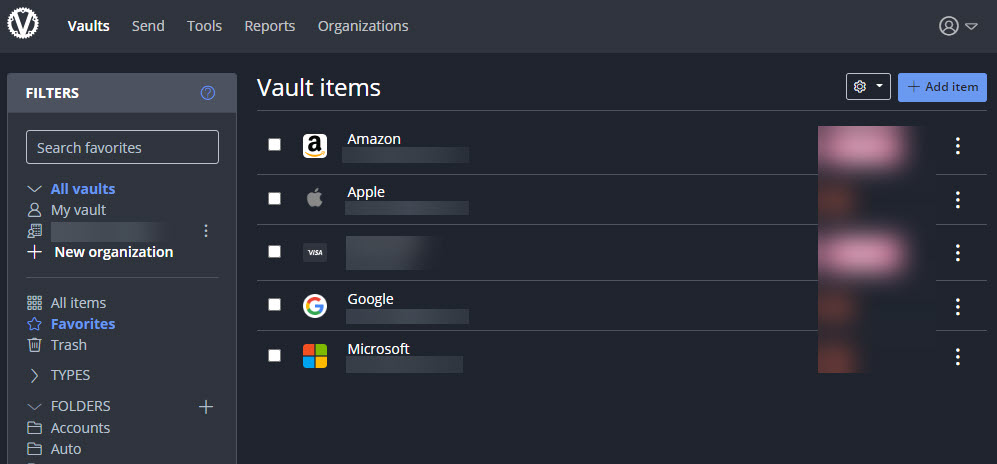Click the Visa card item icon
The image size is (997, 464).
pos(315,252)
